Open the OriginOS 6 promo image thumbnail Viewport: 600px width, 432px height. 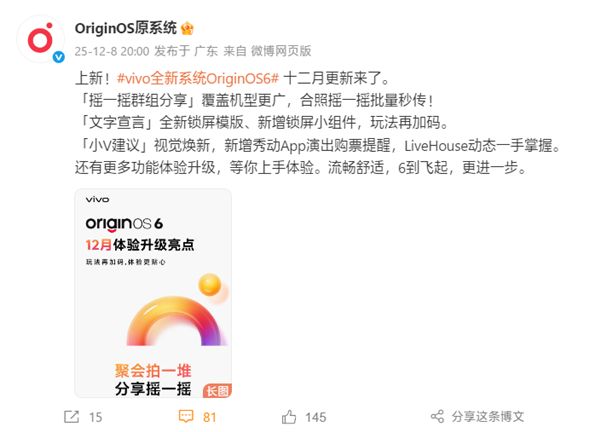pyautogui.click(x=153, y=293)
